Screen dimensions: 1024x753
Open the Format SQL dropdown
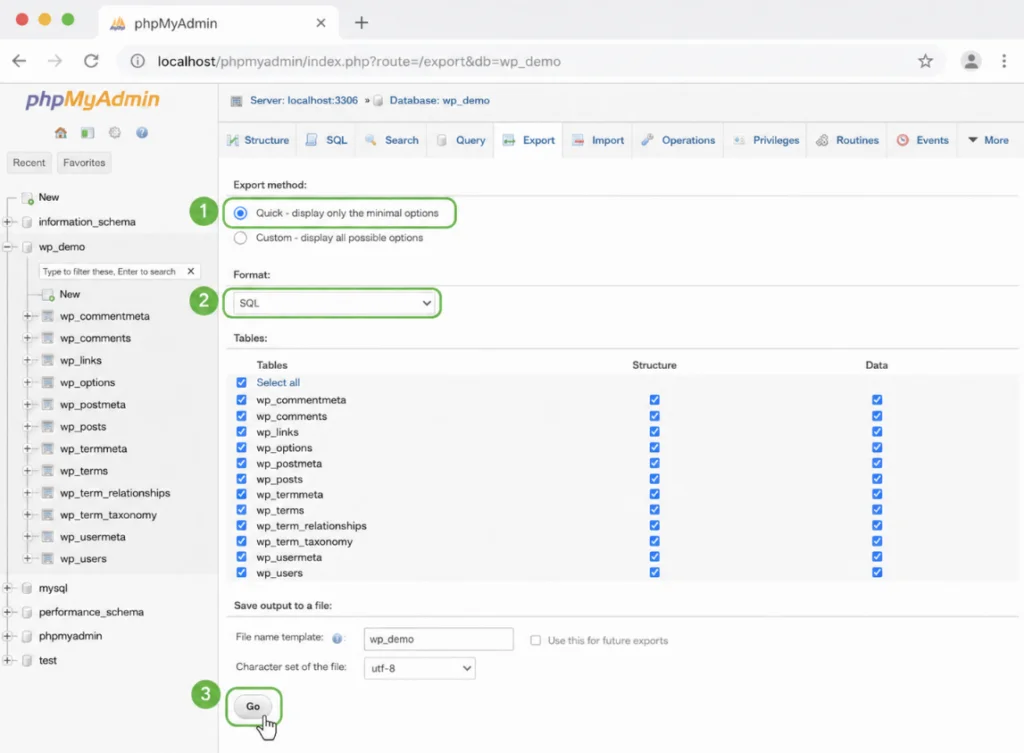click(333, 303)
